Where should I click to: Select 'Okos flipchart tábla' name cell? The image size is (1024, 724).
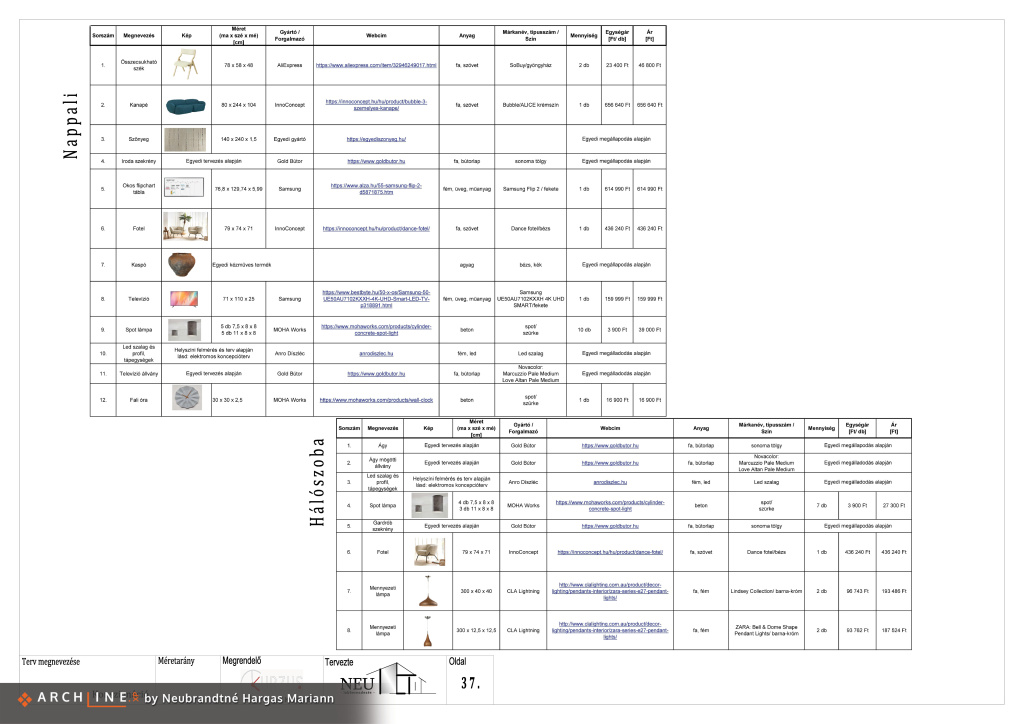(x=139, y=189)
